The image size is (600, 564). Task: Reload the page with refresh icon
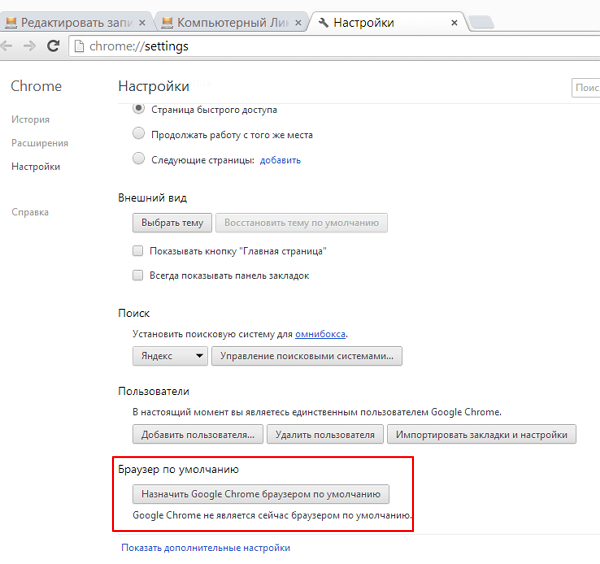pyautogui.click(x=53, y=46)
